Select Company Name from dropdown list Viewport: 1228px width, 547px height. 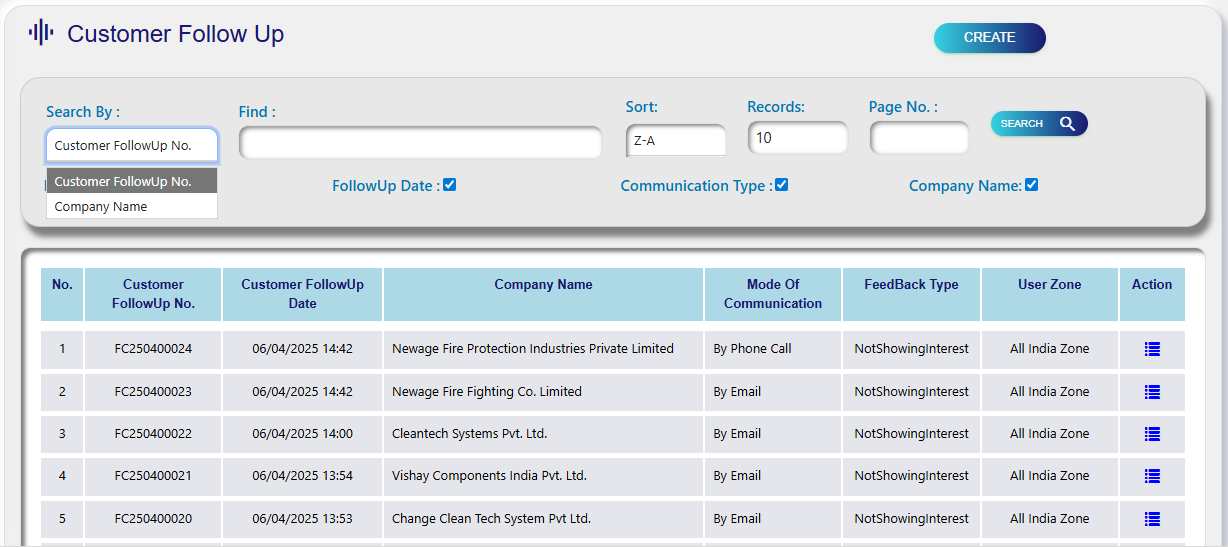[101, 207]
